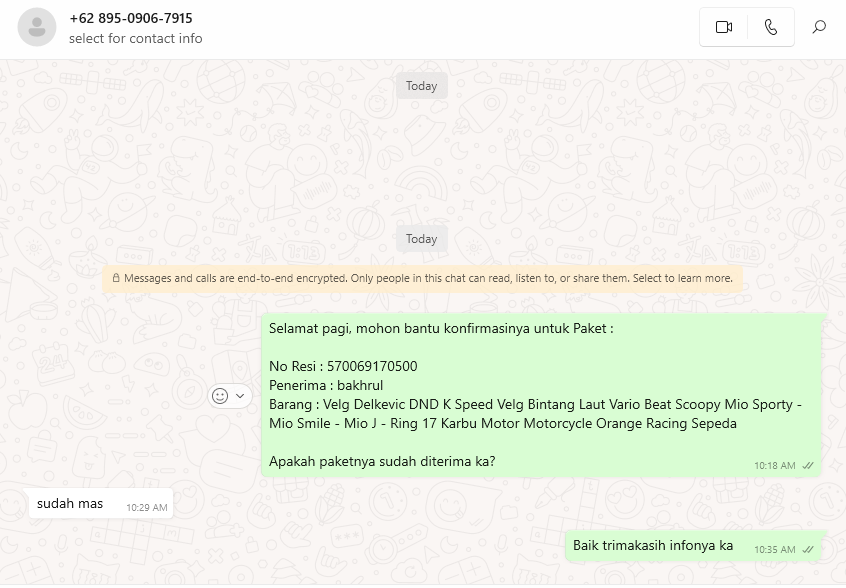The height and width of the screenshot is (588, 846).
Task: Click 'Apakah paketnya sudah diterima ka?' line
Action: pos(382,461)
